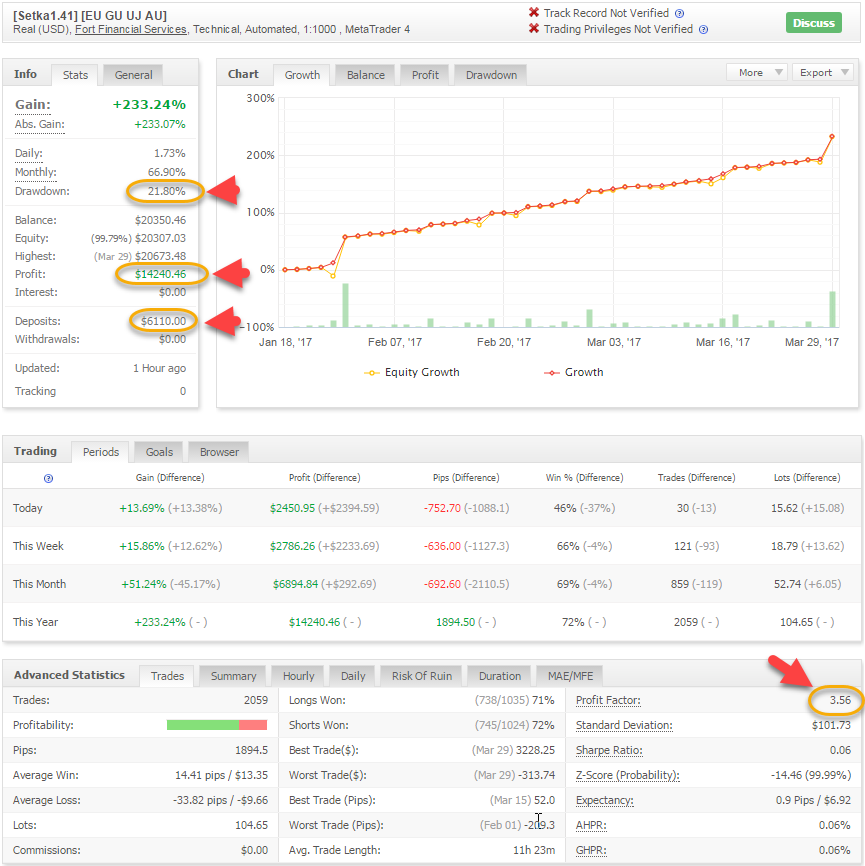Image resolution: width=865 pixels, height=866 pixels.
Task: Click the Win % (Difference) column header
Action: [x=584, y=478]
